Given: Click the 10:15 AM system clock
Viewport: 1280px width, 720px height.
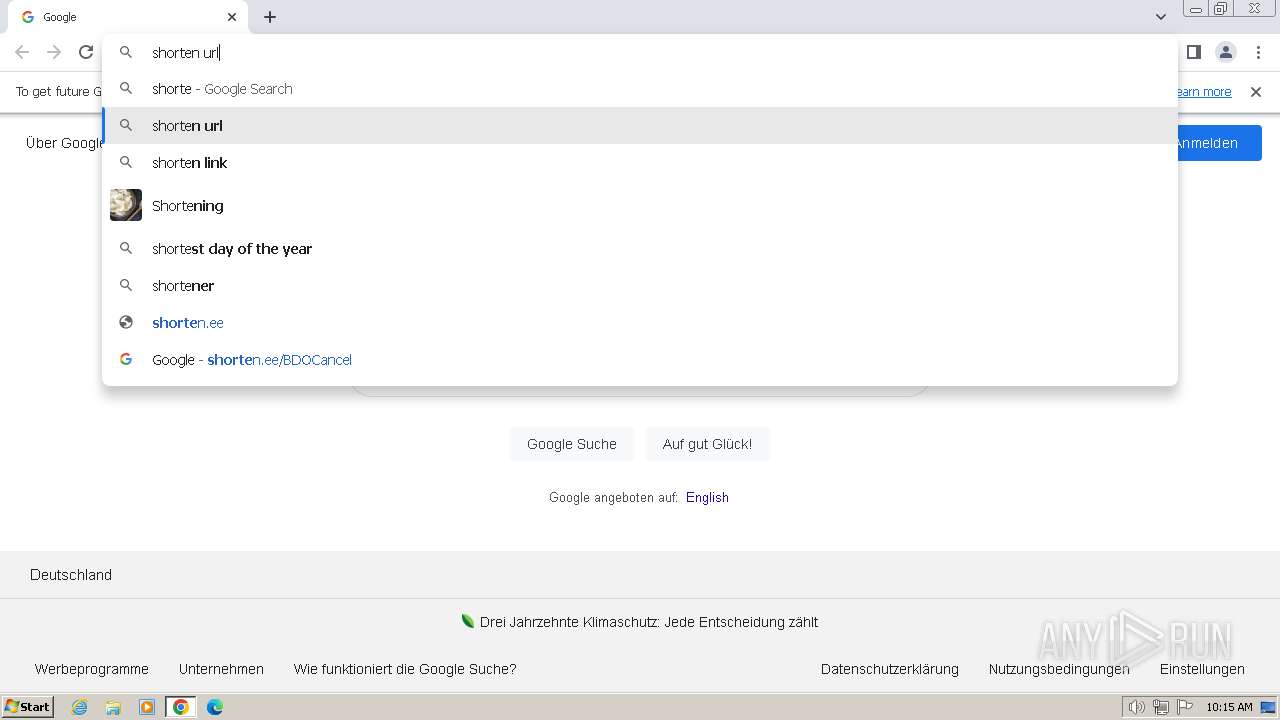Looking at the screenshot, I should click(1229, 707).
